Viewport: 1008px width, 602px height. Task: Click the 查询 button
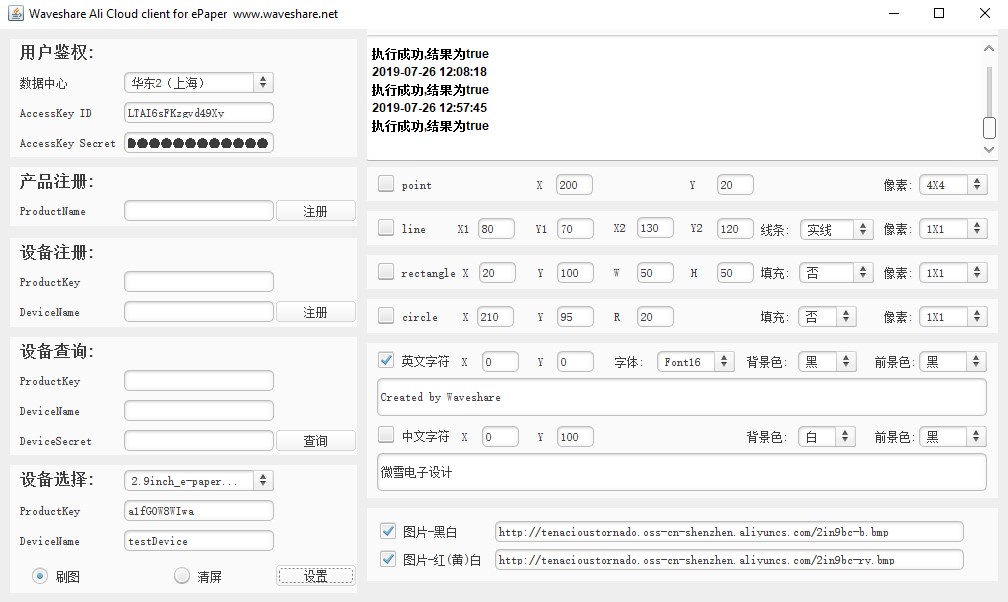point(316,441)
